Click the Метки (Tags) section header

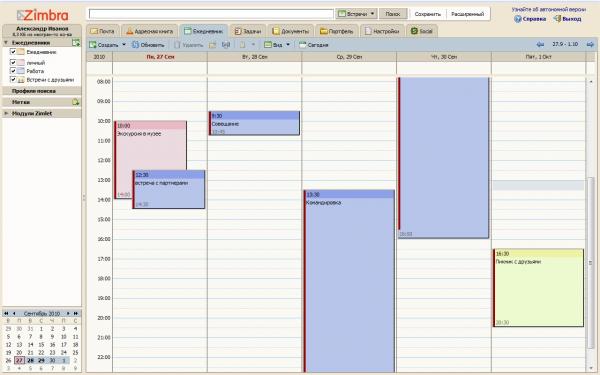tap(42, 102)
